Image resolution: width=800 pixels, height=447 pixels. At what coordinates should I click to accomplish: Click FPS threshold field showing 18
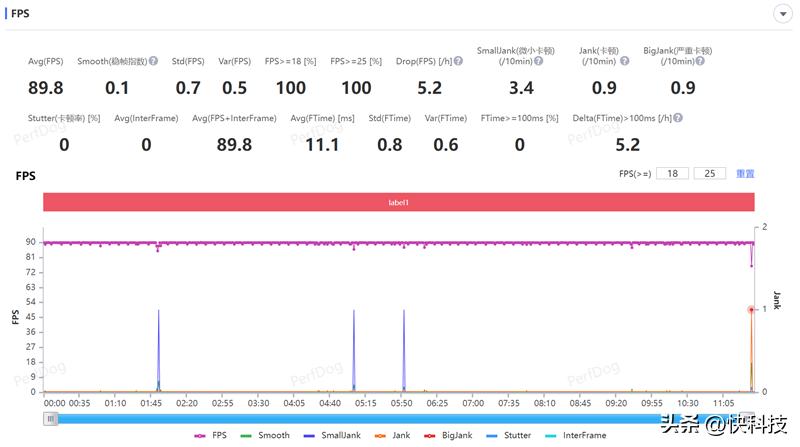coord(672,173)
